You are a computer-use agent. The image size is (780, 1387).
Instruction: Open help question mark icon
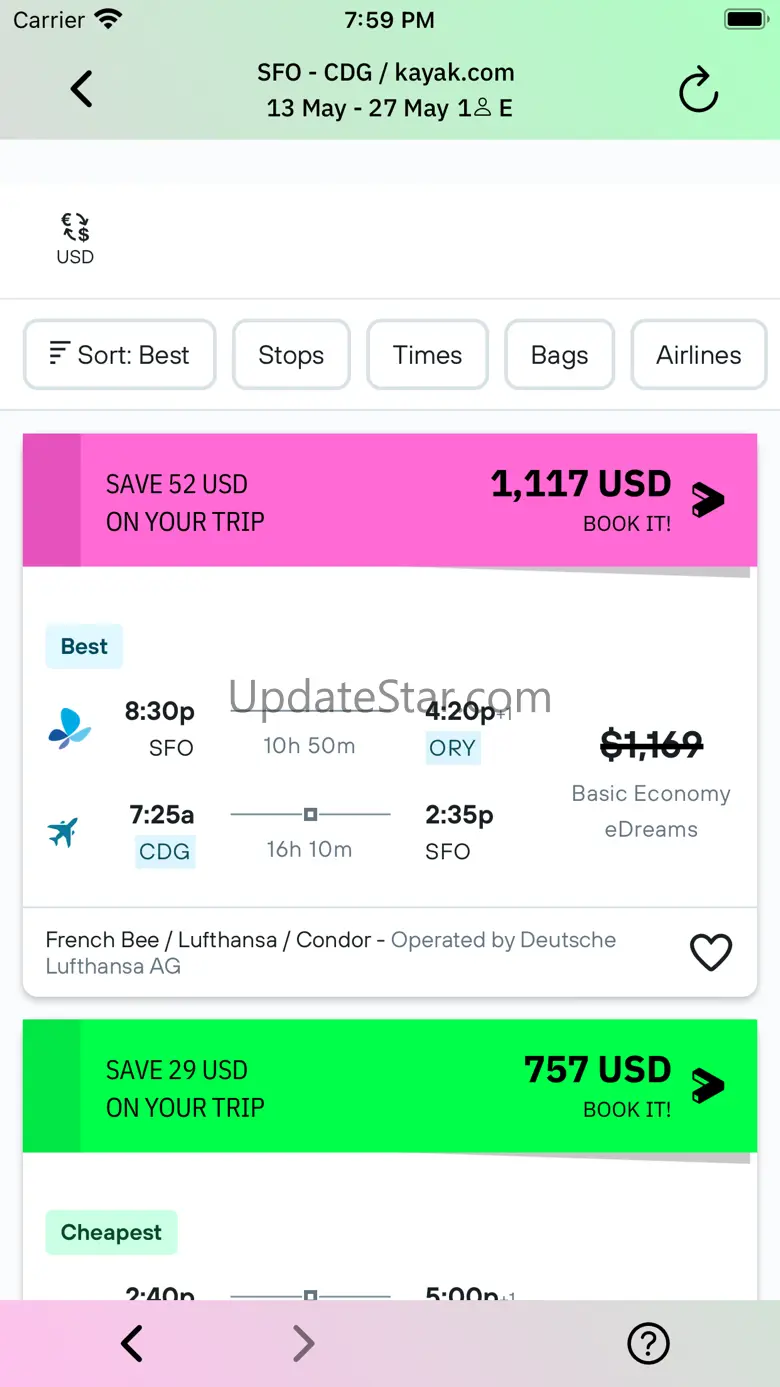click(648, 1344)
